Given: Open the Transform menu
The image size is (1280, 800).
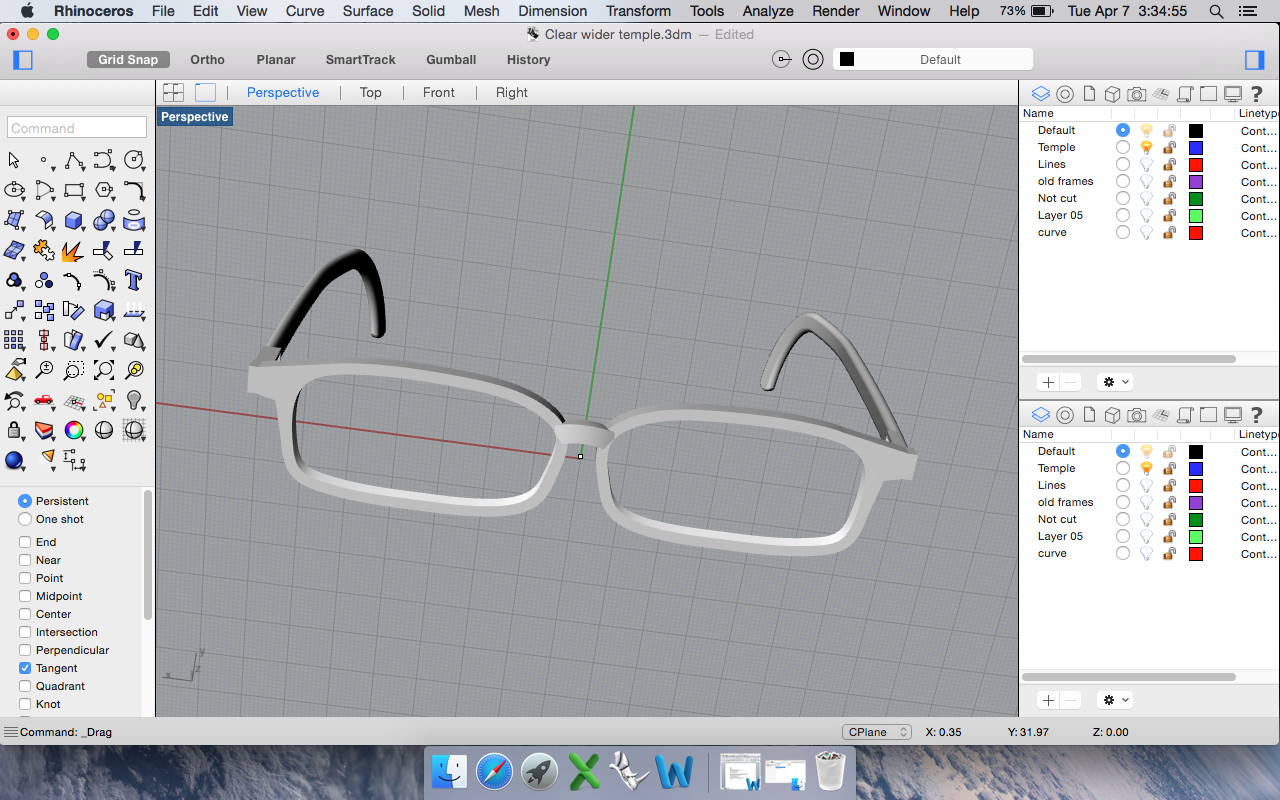Looking at the screenshot, I should point(638,11).
